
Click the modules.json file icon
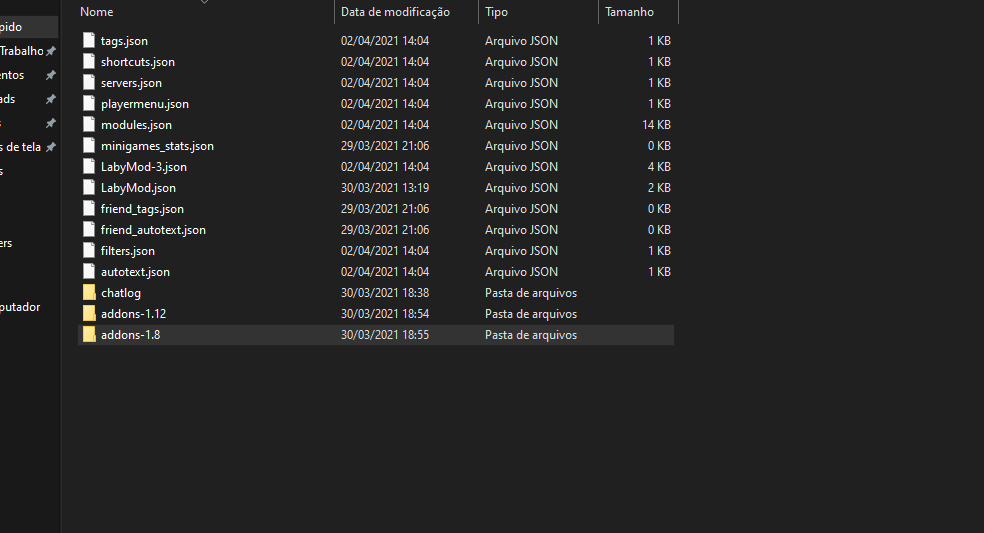coord(89,125)
